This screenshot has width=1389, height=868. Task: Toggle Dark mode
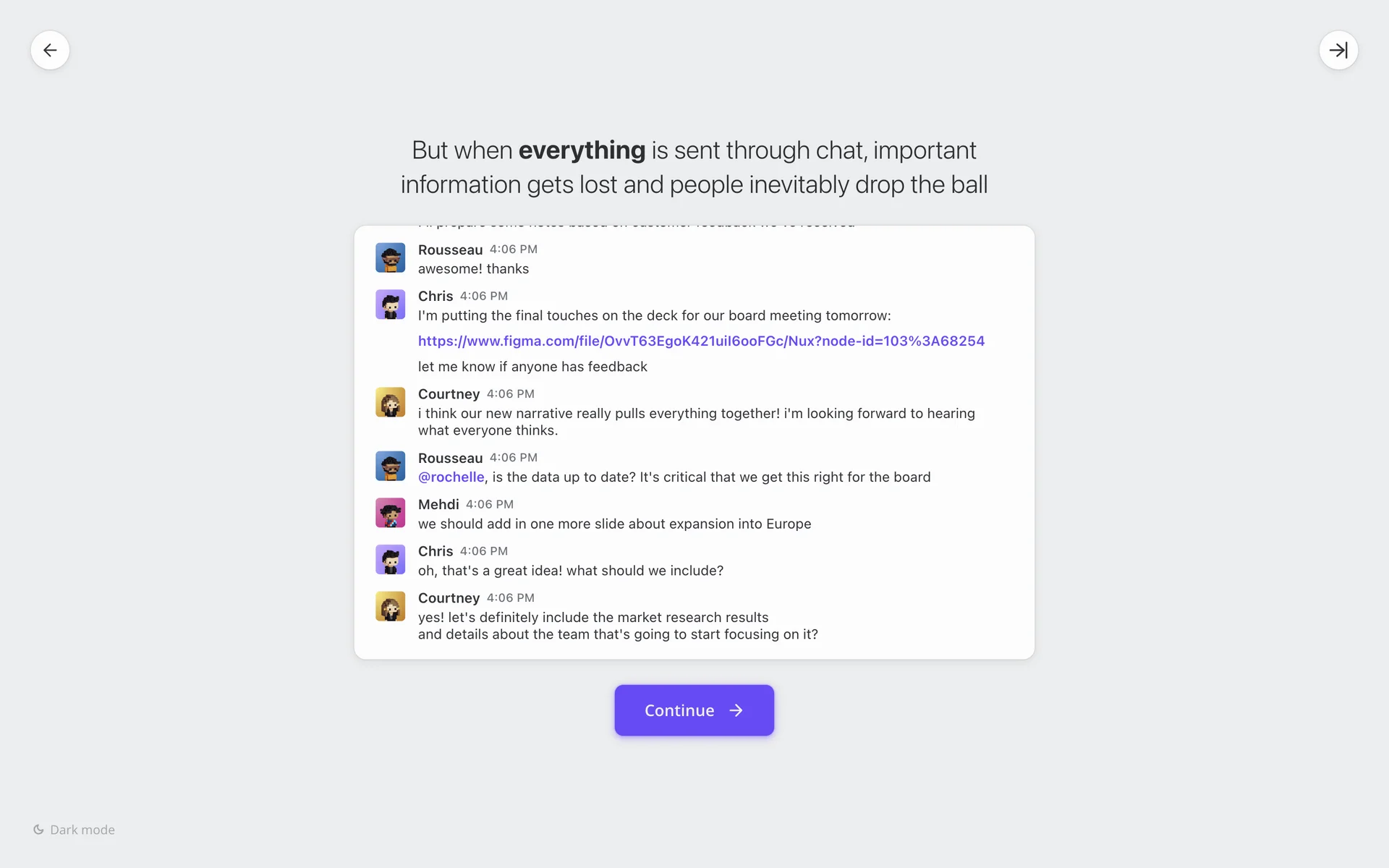[x=82, y=830]
